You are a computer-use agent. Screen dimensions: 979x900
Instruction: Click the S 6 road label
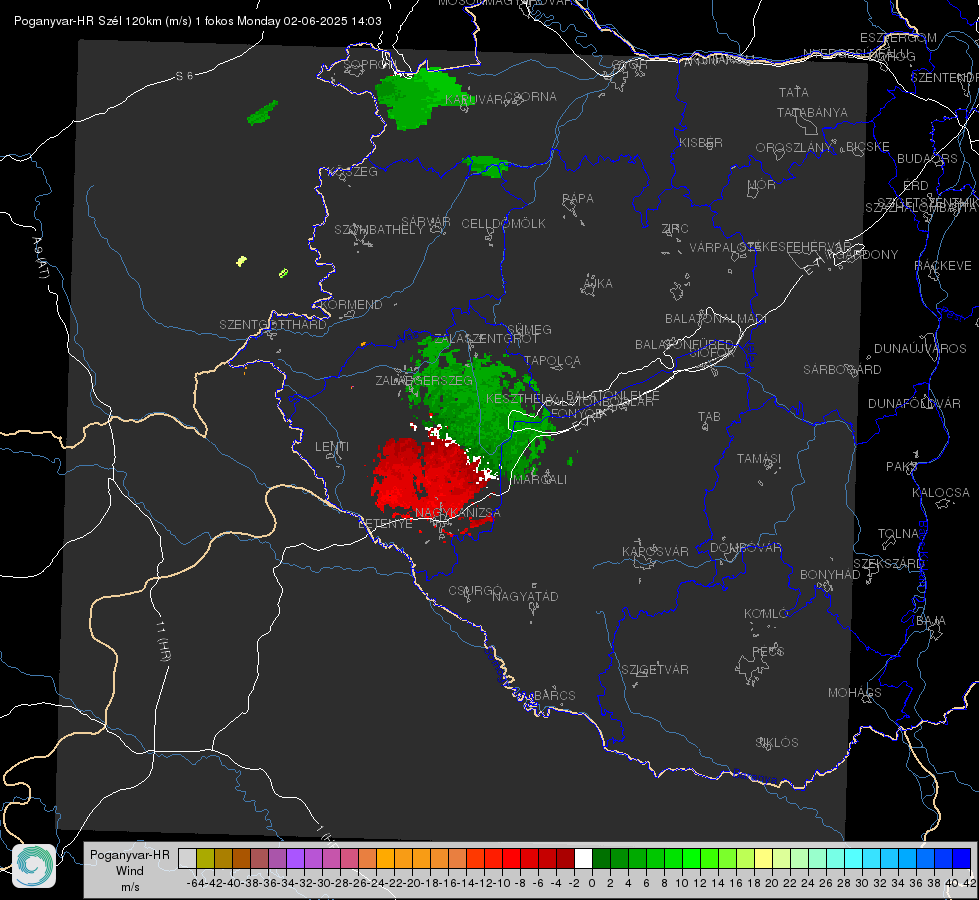[184, 76]
